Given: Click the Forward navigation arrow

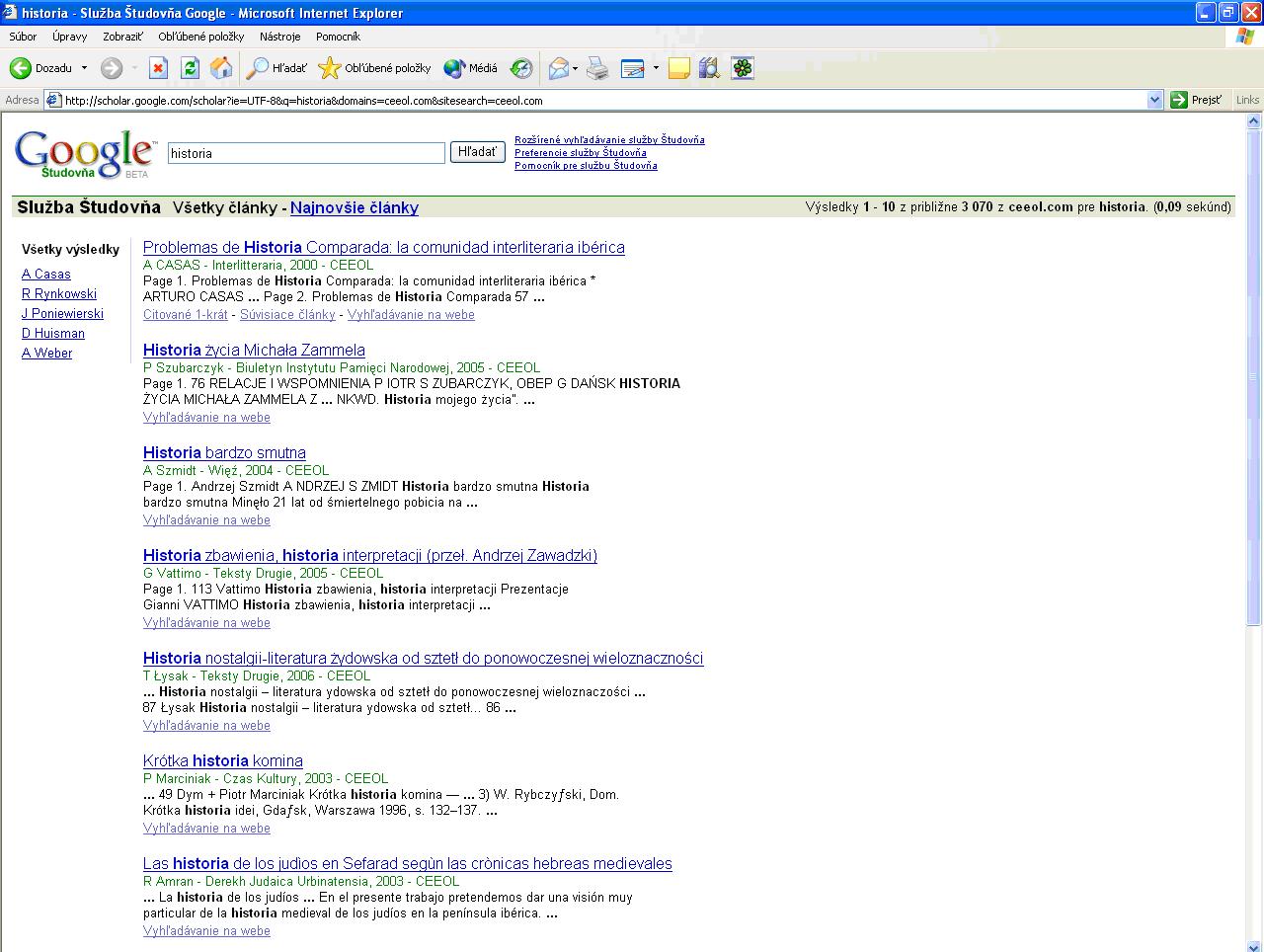Looking at the screenshot, I should 112,68.
